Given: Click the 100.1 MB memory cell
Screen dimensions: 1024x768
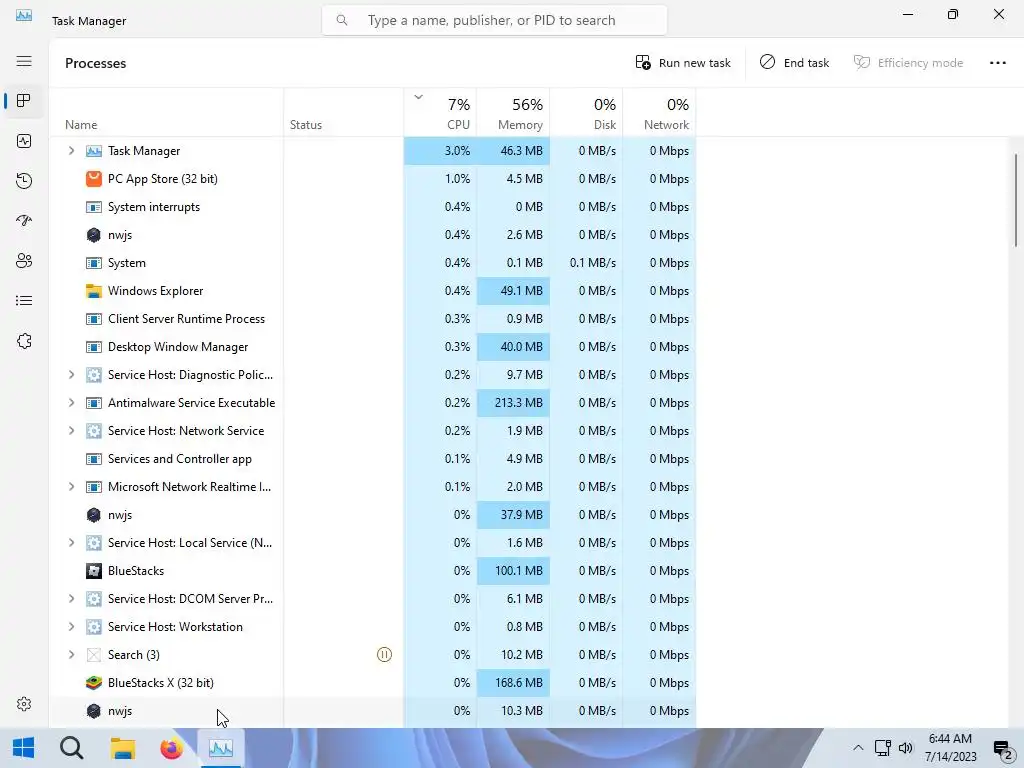Looking at the screenshot, I should point(513,571).
